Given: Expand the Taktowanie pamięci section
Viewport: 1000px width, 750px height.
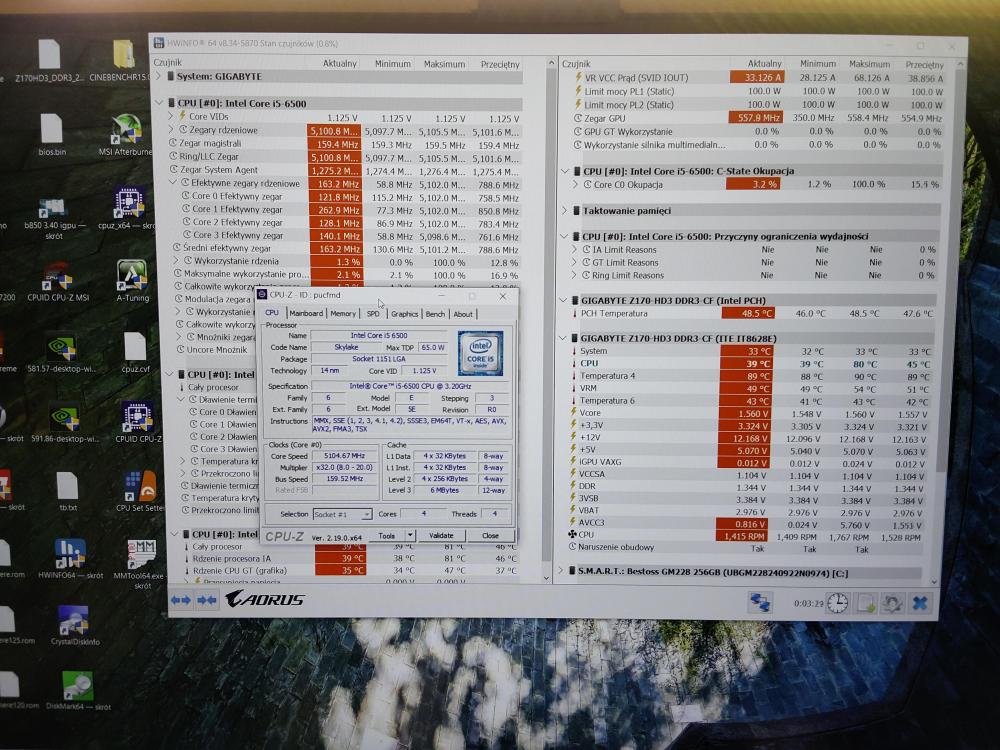Looking at the screenshot, I should pos(565,210).
